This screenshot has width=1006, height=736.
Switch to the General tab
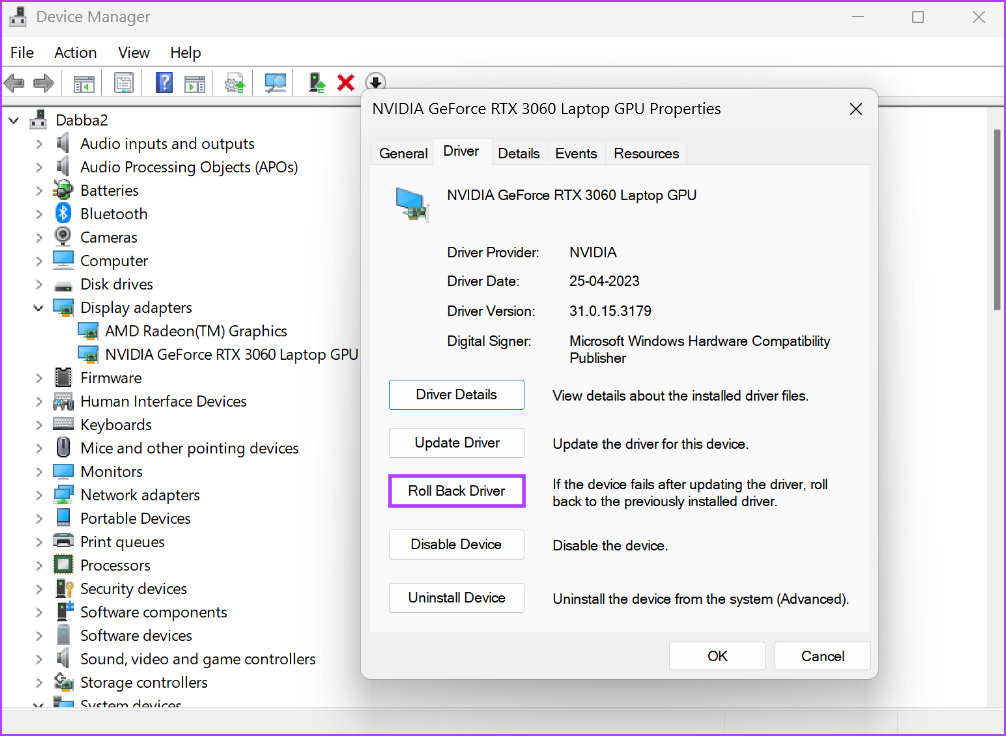pos(403,153)
